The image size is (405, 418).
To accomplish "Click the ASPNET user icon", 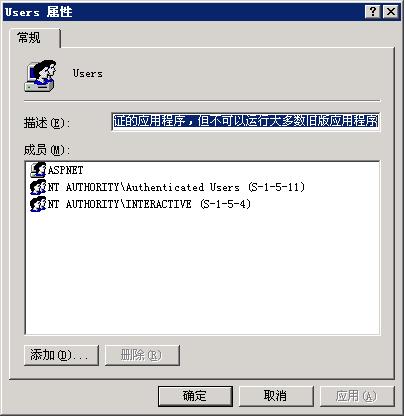I will coord(38,170).
